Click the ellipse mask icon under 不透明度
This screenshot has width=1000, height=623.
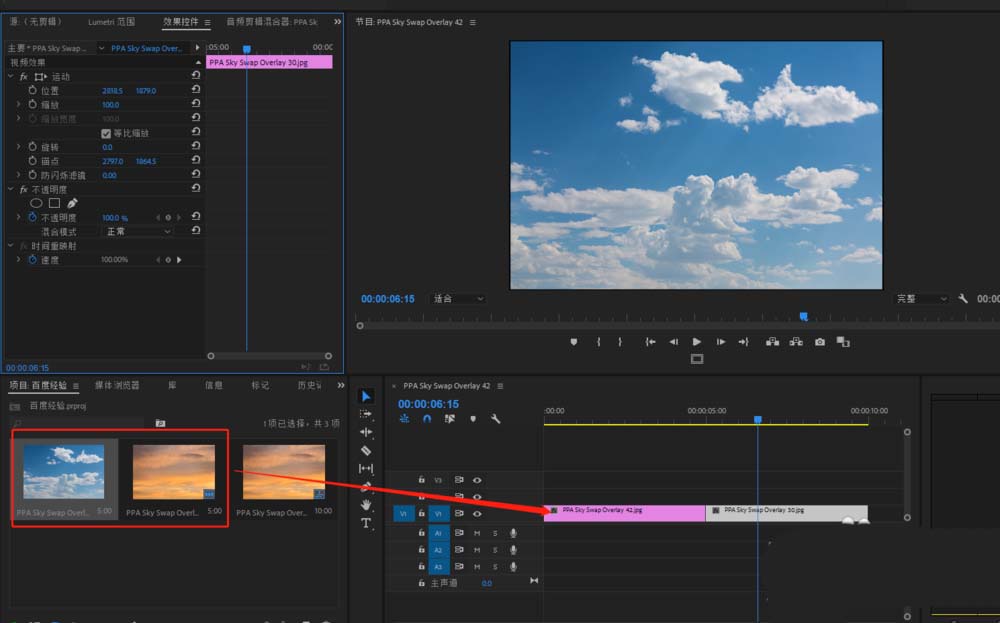(x=36, y=203)
